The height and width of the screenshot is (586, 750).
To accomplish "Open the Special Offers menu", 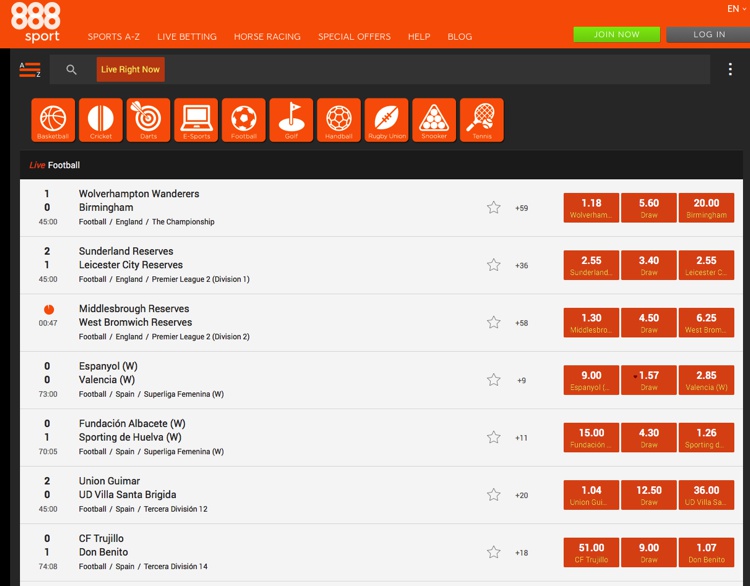I will point(354,37).
